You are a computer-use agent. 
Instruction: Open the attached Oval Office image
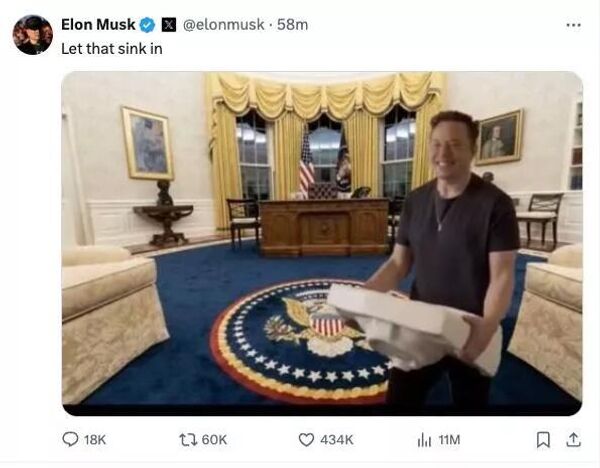[322, 243]
